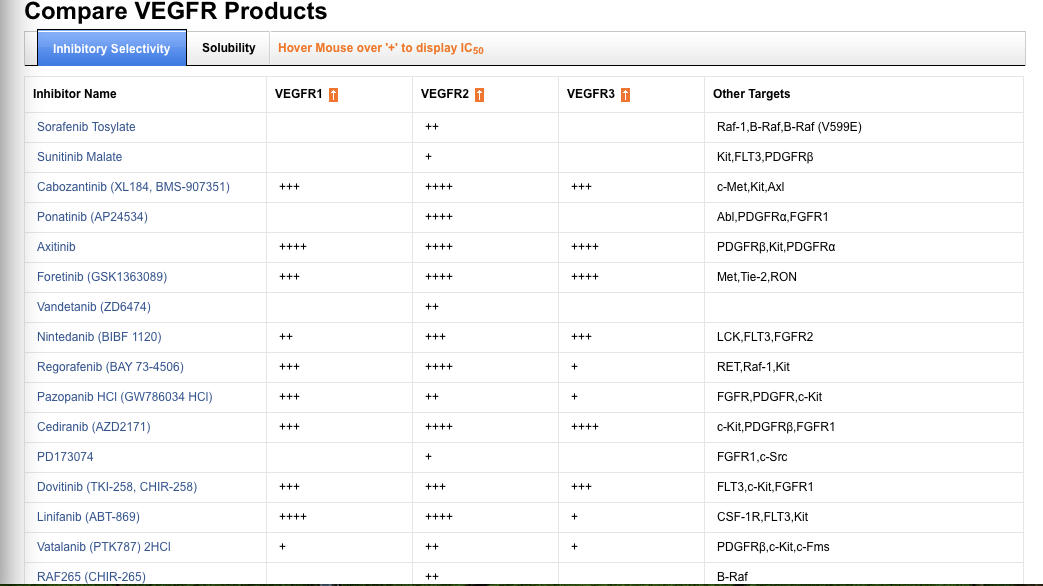Click Pazopanib HCl VEGFR2 '++' rating
The width and height of the screenshot is (1043, 586).
click(x=432, y=397)
